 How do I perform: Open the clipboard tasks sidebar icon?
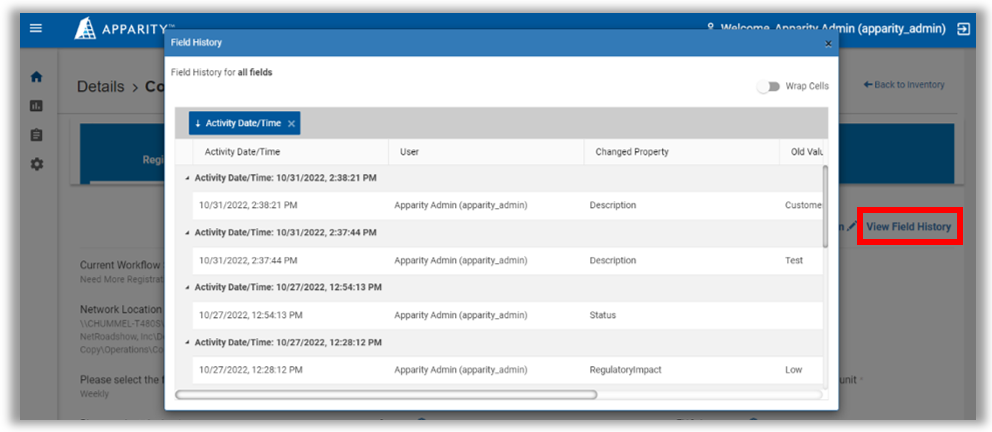click(37, 135)
